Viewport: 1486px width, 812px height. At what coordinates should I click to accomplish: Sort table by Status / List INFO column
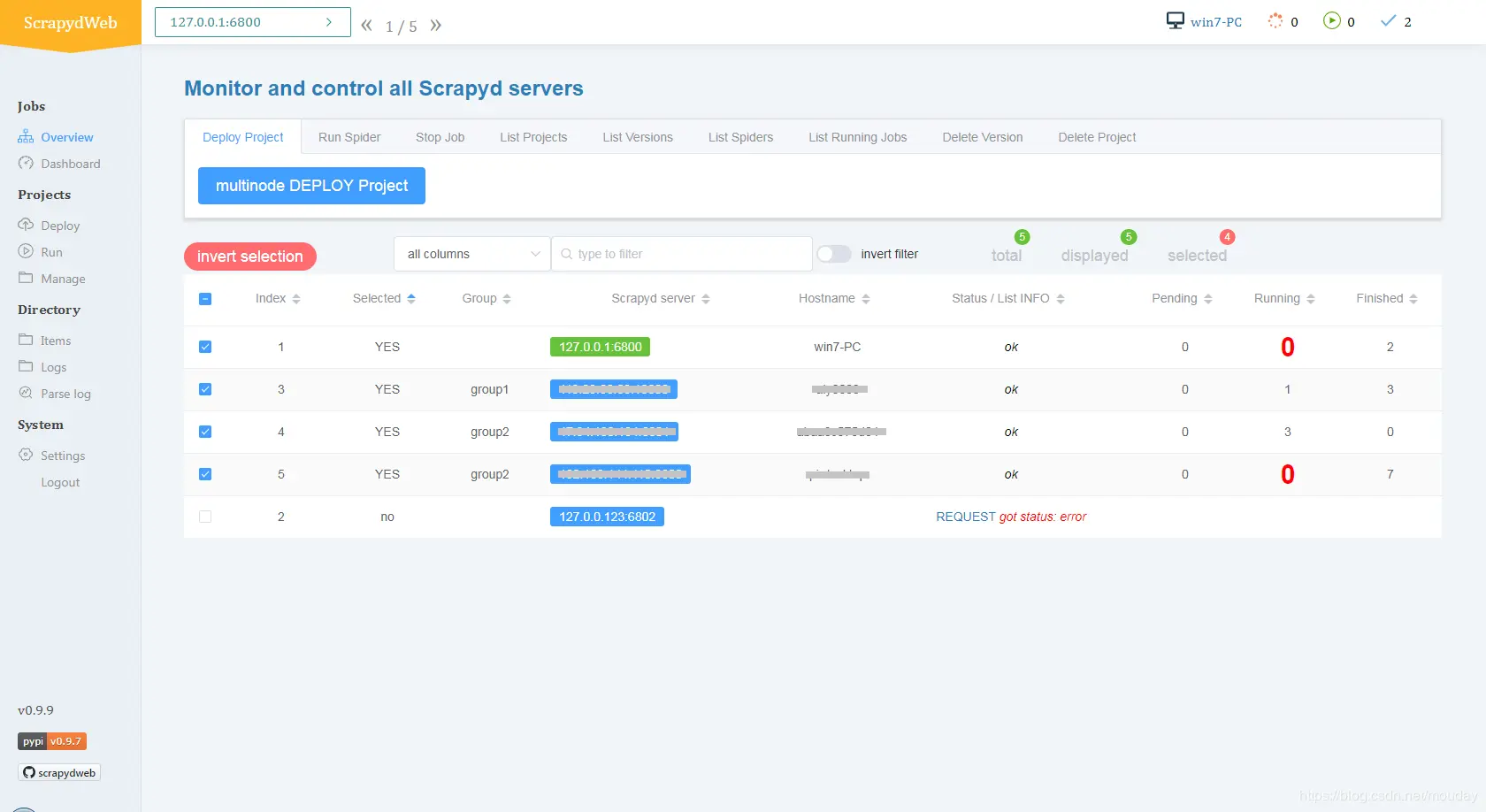[1061, 299]
